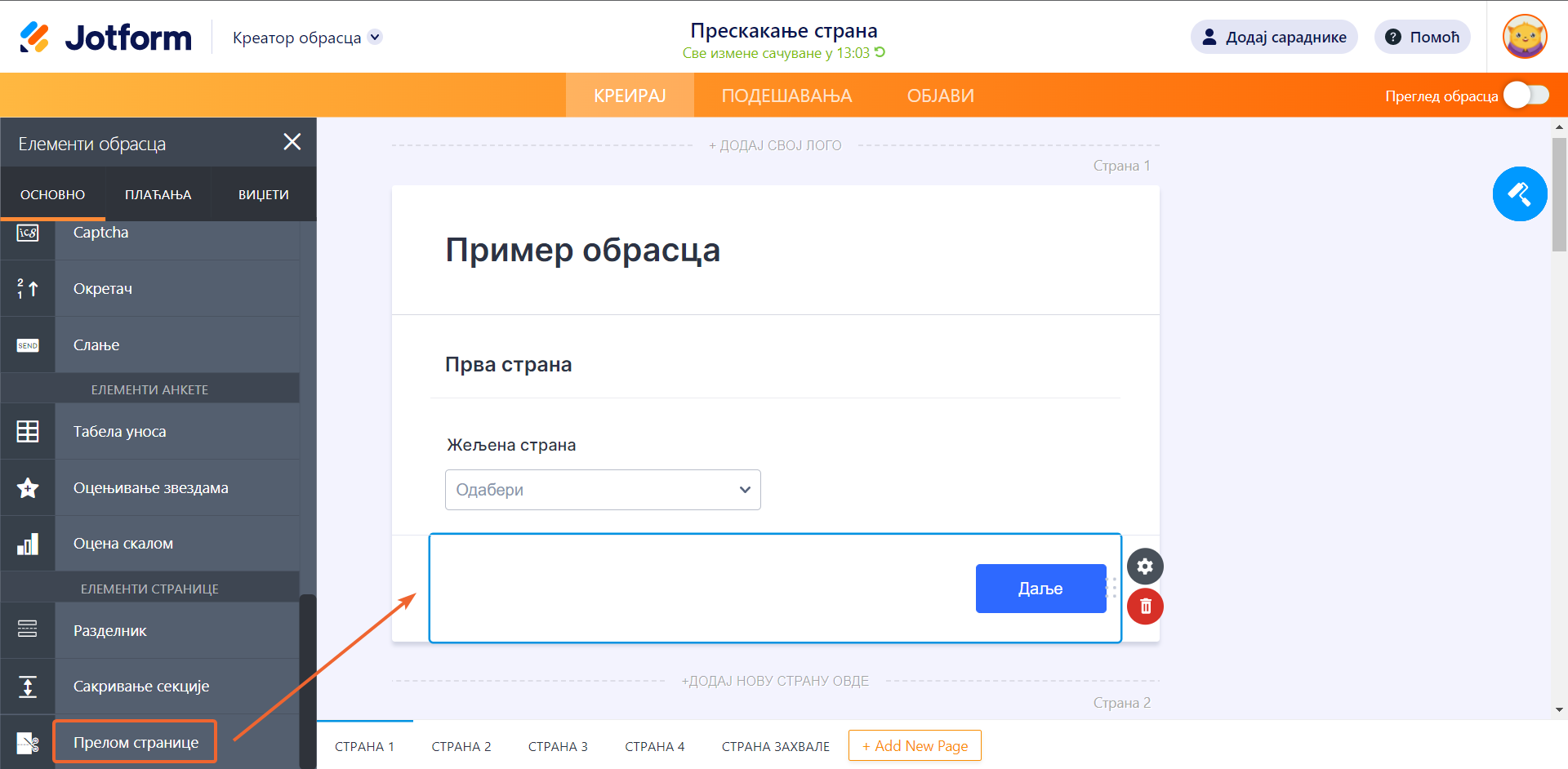Click the Слање send icon
This screenshot has height=769, width=1568.
(28, 345)
